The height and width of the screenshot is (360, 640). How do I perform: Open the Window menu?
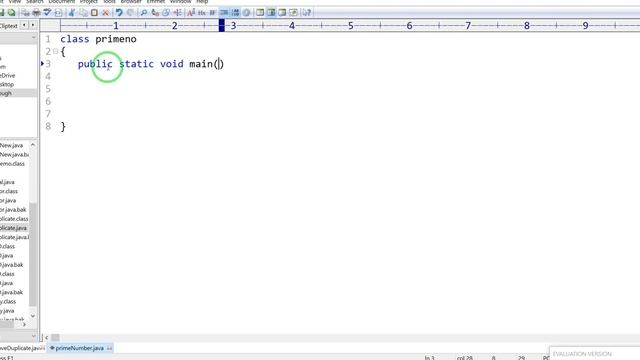click(180, 2)
